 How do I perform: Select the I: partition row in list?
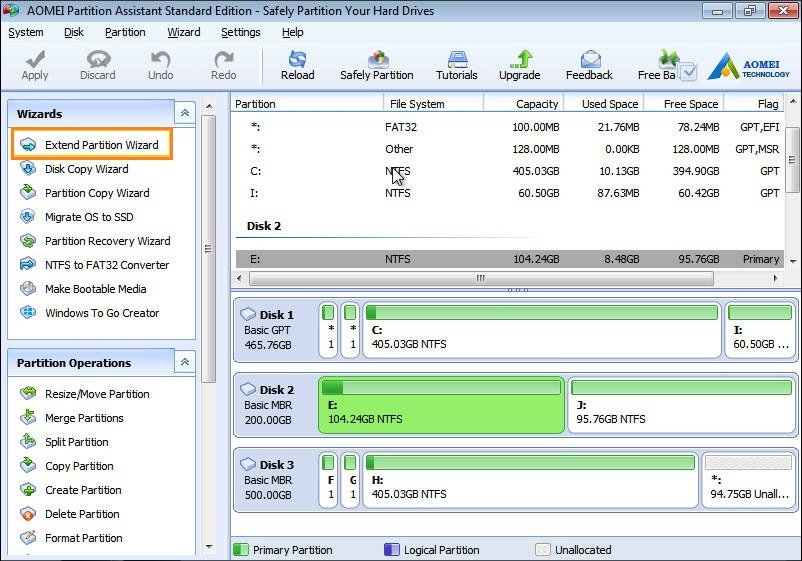coord(509,193)
